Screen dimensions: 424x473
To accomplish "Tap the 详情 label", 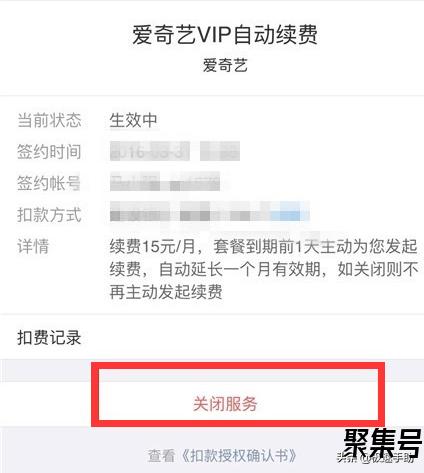I will coord(33,246).
